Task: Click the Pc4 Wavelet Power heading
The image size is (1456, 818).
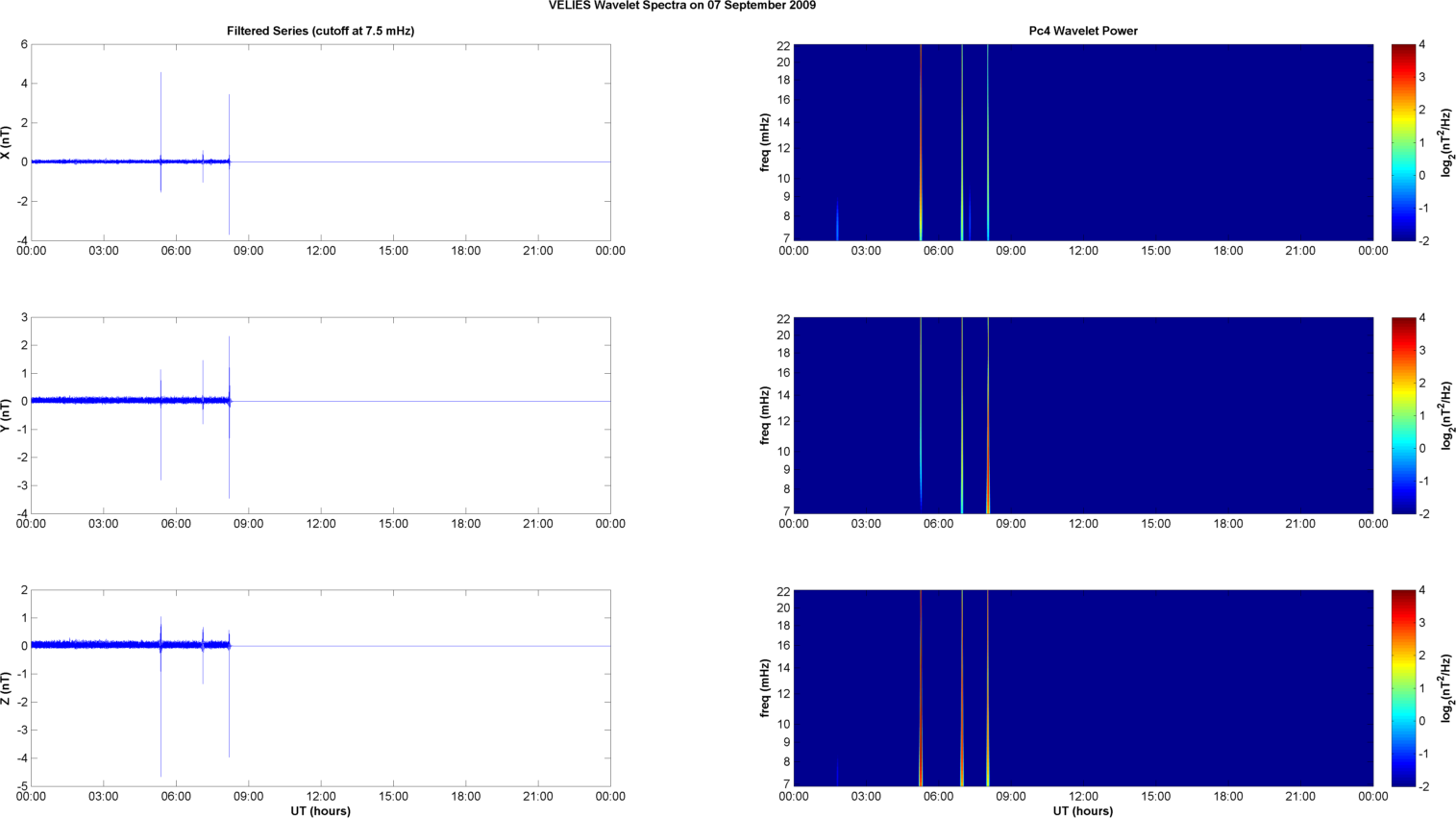Action: point(1083,31)
